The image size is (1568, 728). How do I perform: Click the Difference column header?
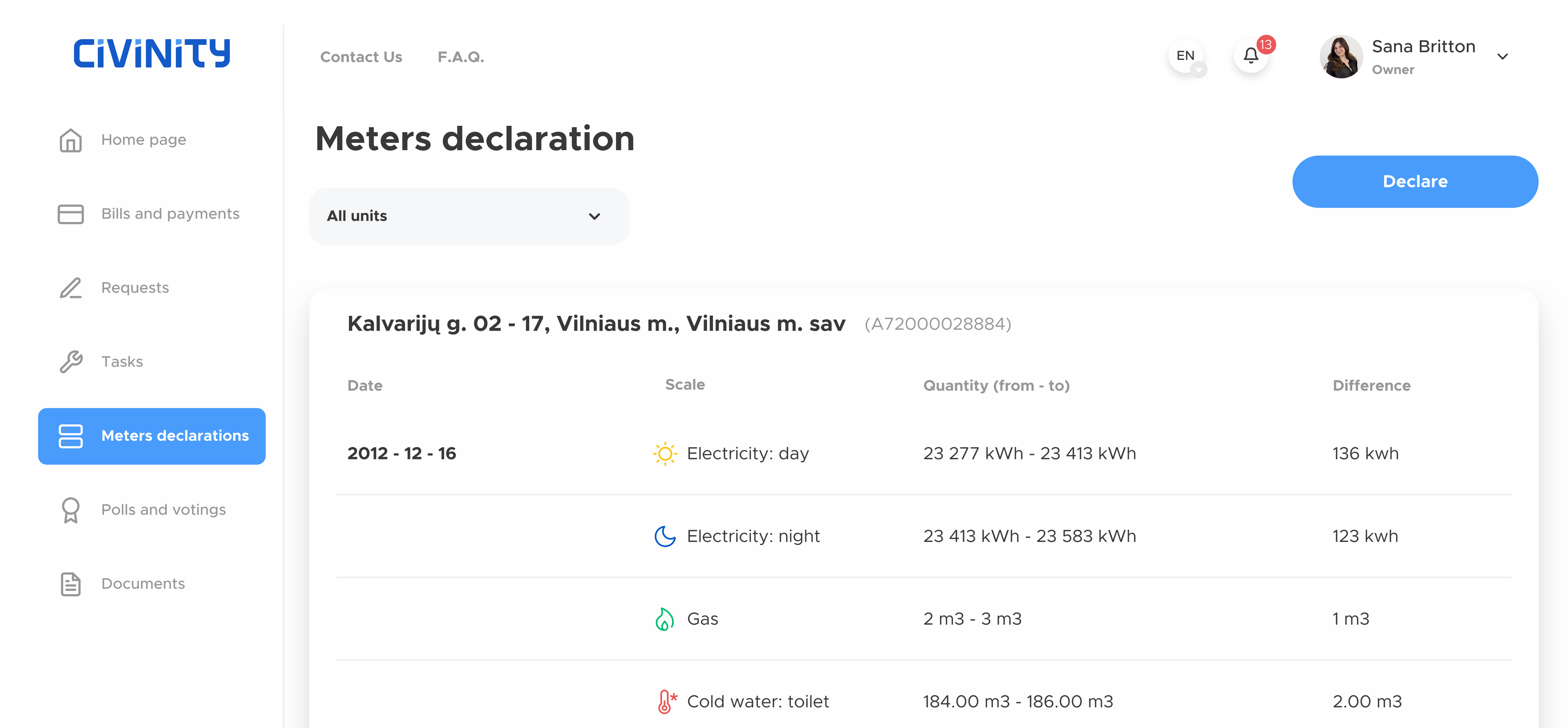click(1372, 386)
